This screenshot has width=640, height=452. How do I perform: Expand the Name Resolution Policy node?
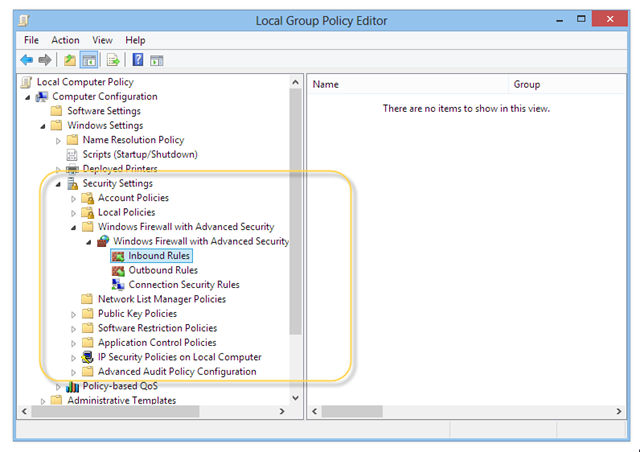[58, 141]
